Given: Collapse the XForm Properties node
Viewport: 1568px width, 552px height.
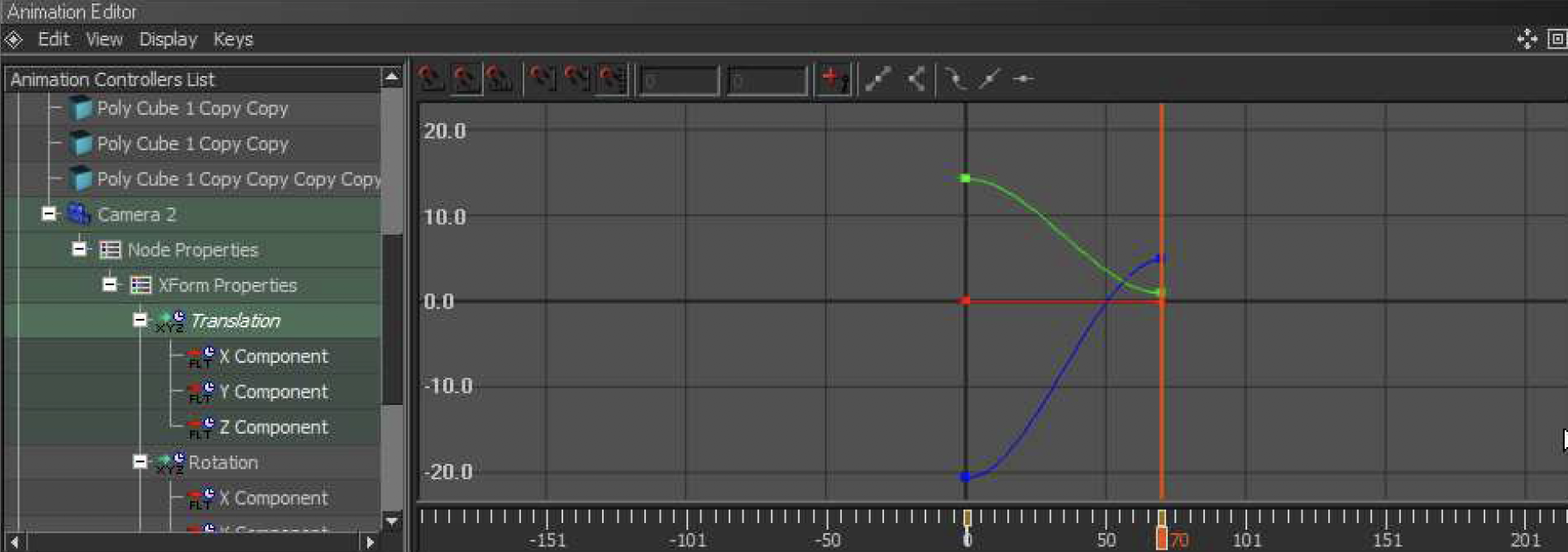Looking at the screenshot, I should coord(109,285).
